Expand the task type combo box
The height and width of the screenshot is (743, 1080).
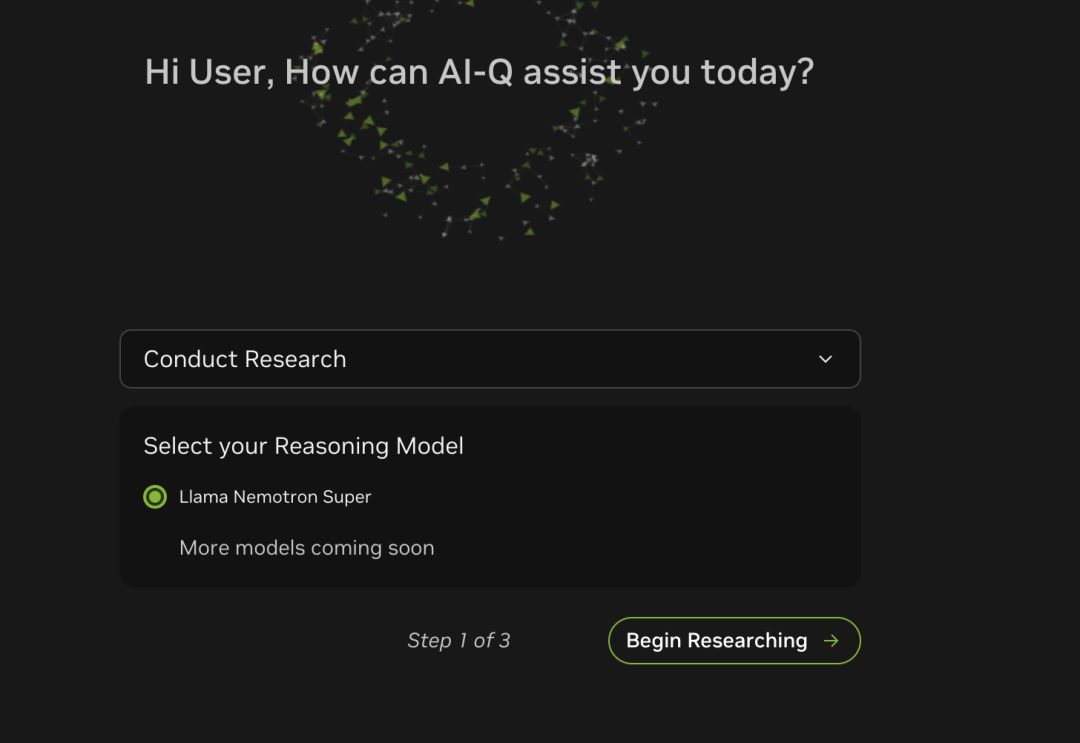coord(490,359)
